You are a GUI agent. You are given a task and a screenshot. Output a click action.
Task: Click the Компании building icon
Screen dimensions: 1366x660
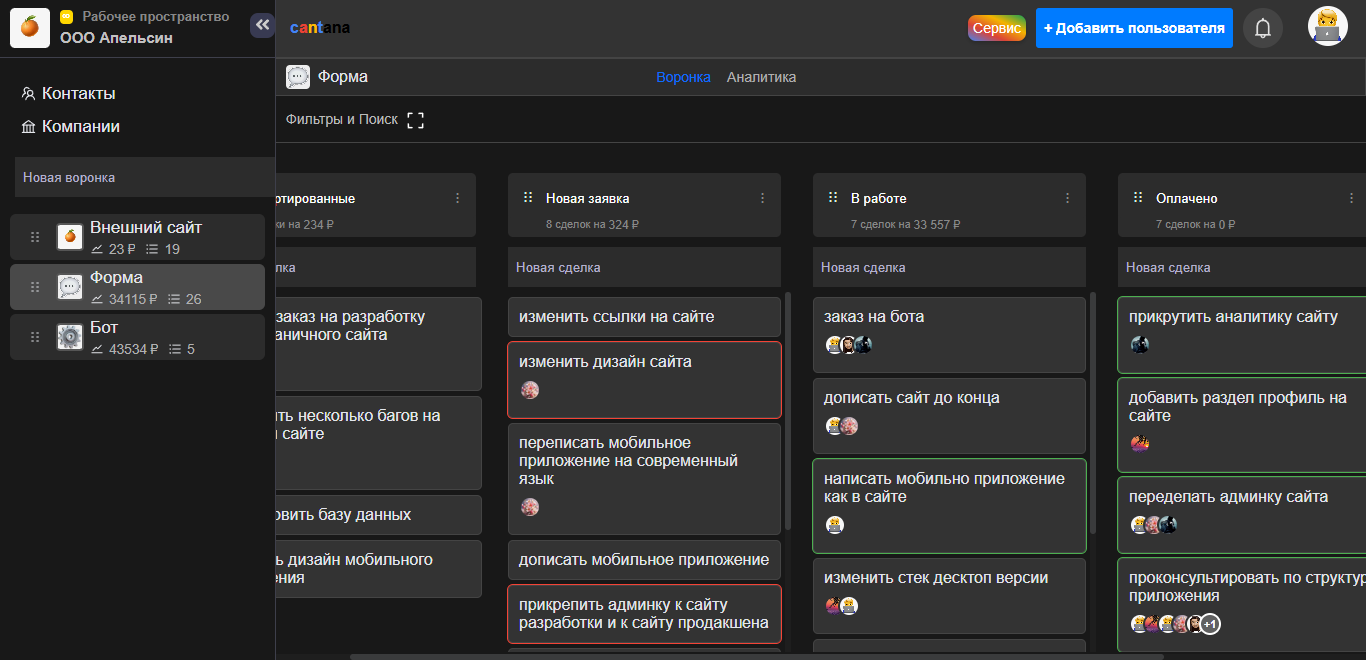tap(28, 127)
